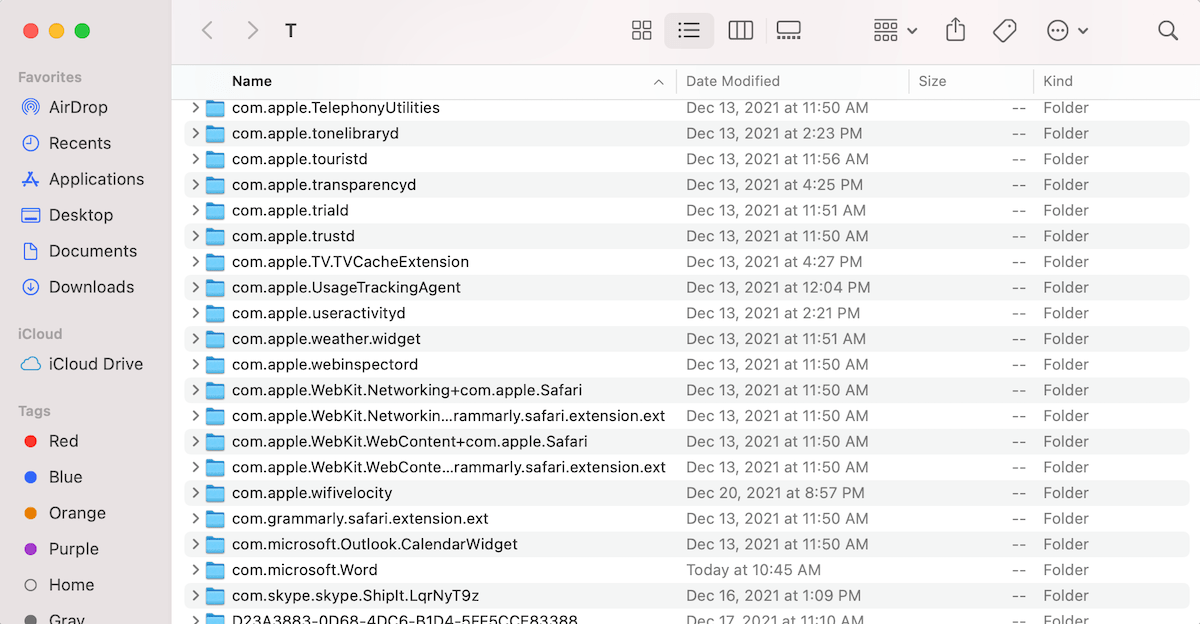Open Documents in the sidebar
Screen dimensions: 1200x624
click(92, 251)
